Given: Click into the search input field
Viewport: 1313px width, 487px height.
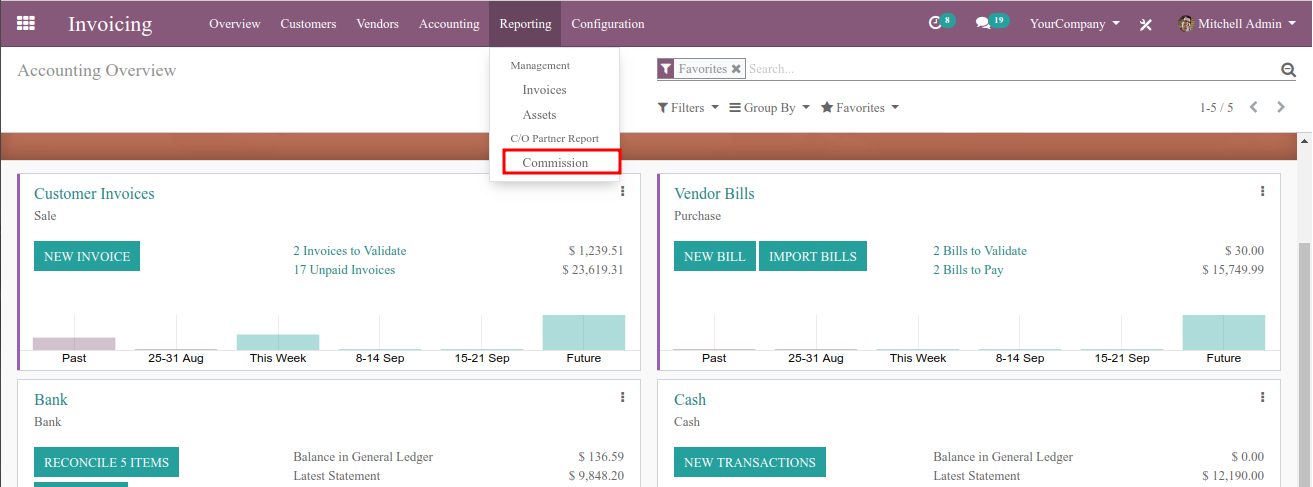Looking at the screenshot, I should coord(1012,69).
